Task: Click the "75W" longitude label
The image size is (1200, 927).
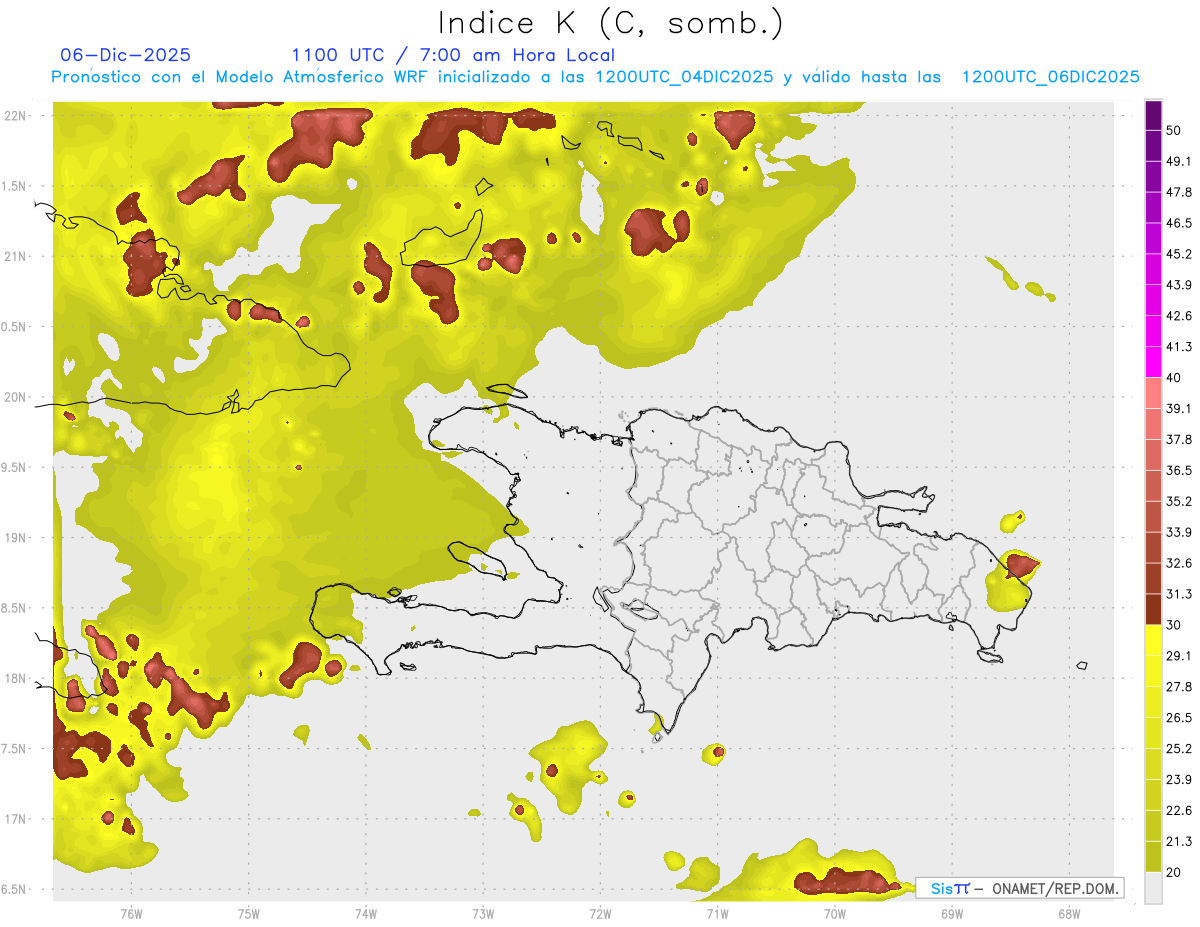Action: click(248, 913)
